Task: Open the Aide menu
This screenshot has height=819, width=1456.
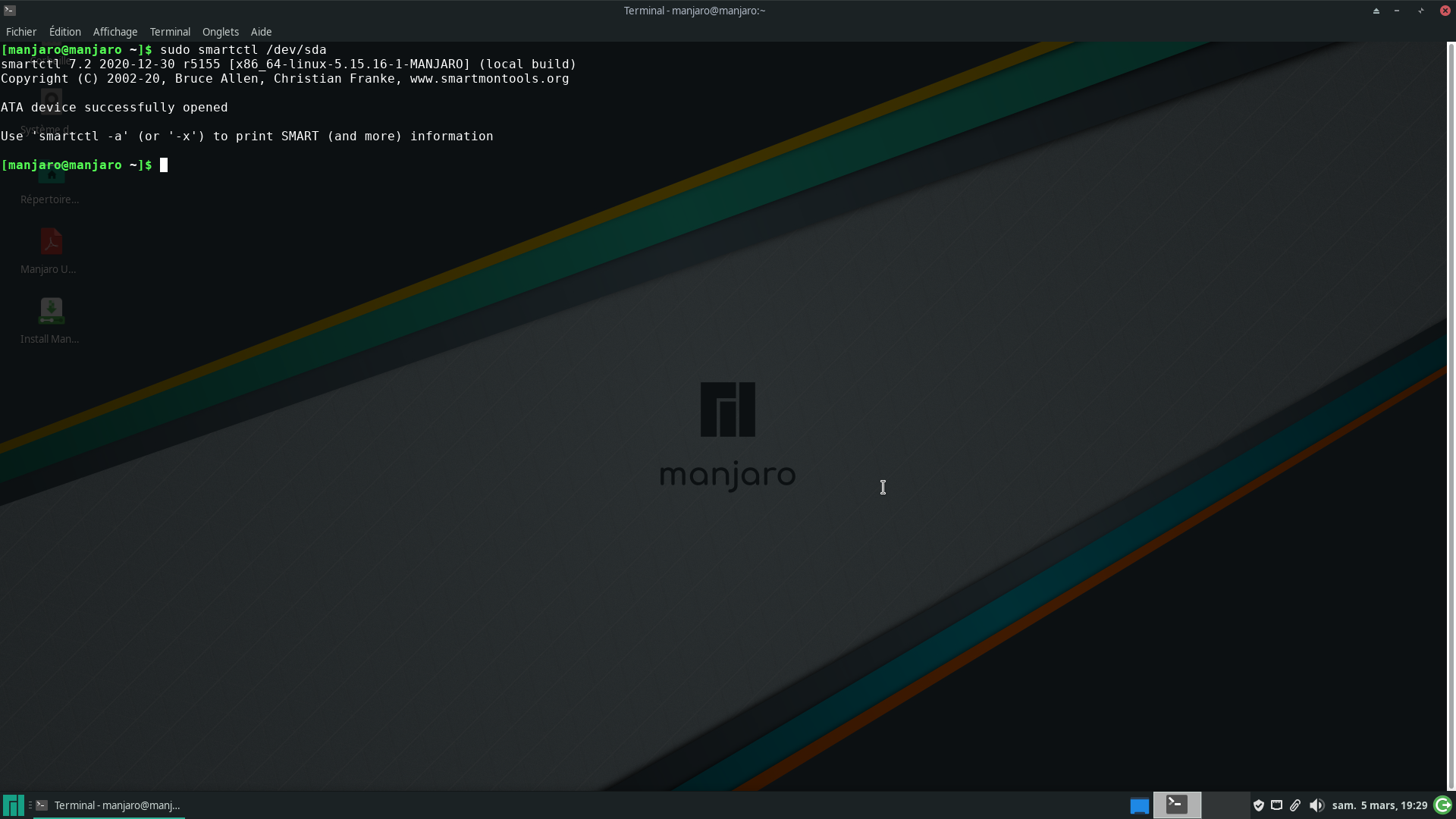Action: [x=261, y=32]
